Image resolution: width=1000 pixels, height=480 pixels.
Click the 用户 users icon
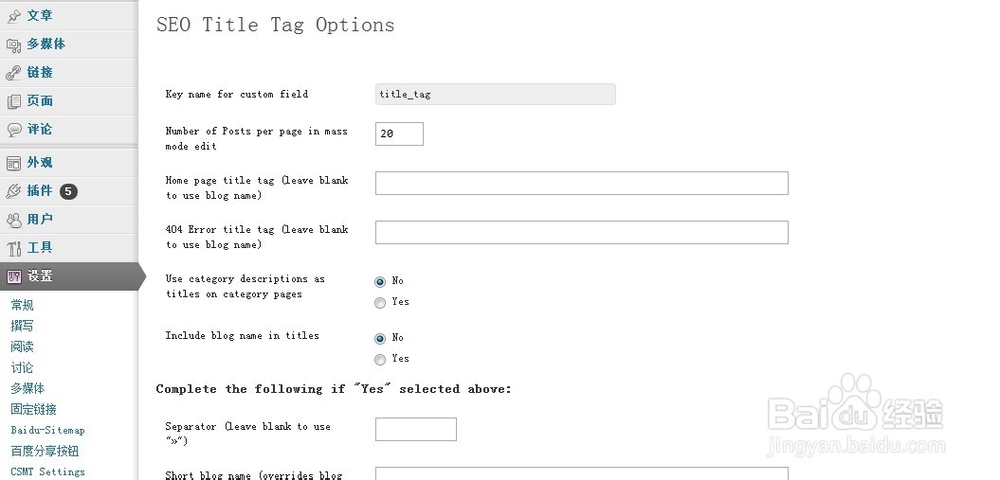click(x=13, y=220)
